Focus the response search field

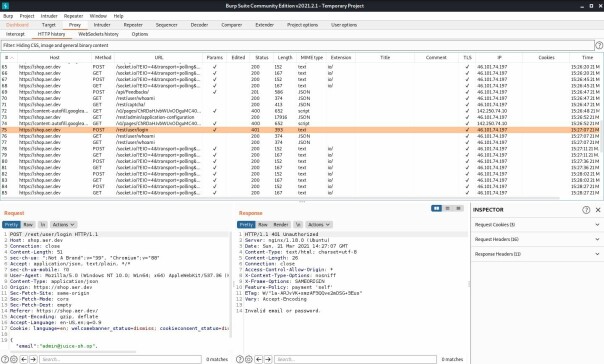point(355,359)
